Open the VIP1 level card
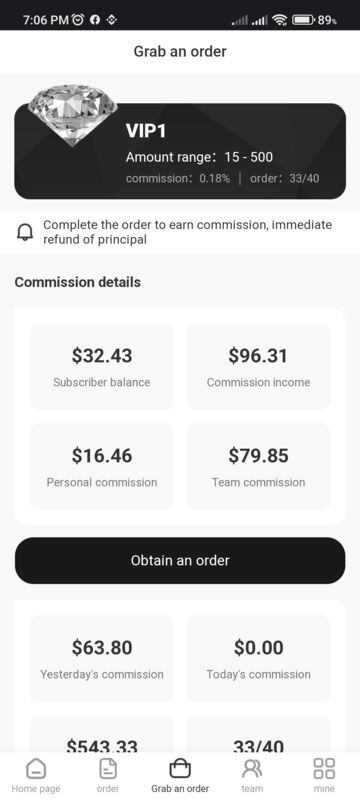The width and height of the screenshot is (360, 800). click(x=180, y=151)
